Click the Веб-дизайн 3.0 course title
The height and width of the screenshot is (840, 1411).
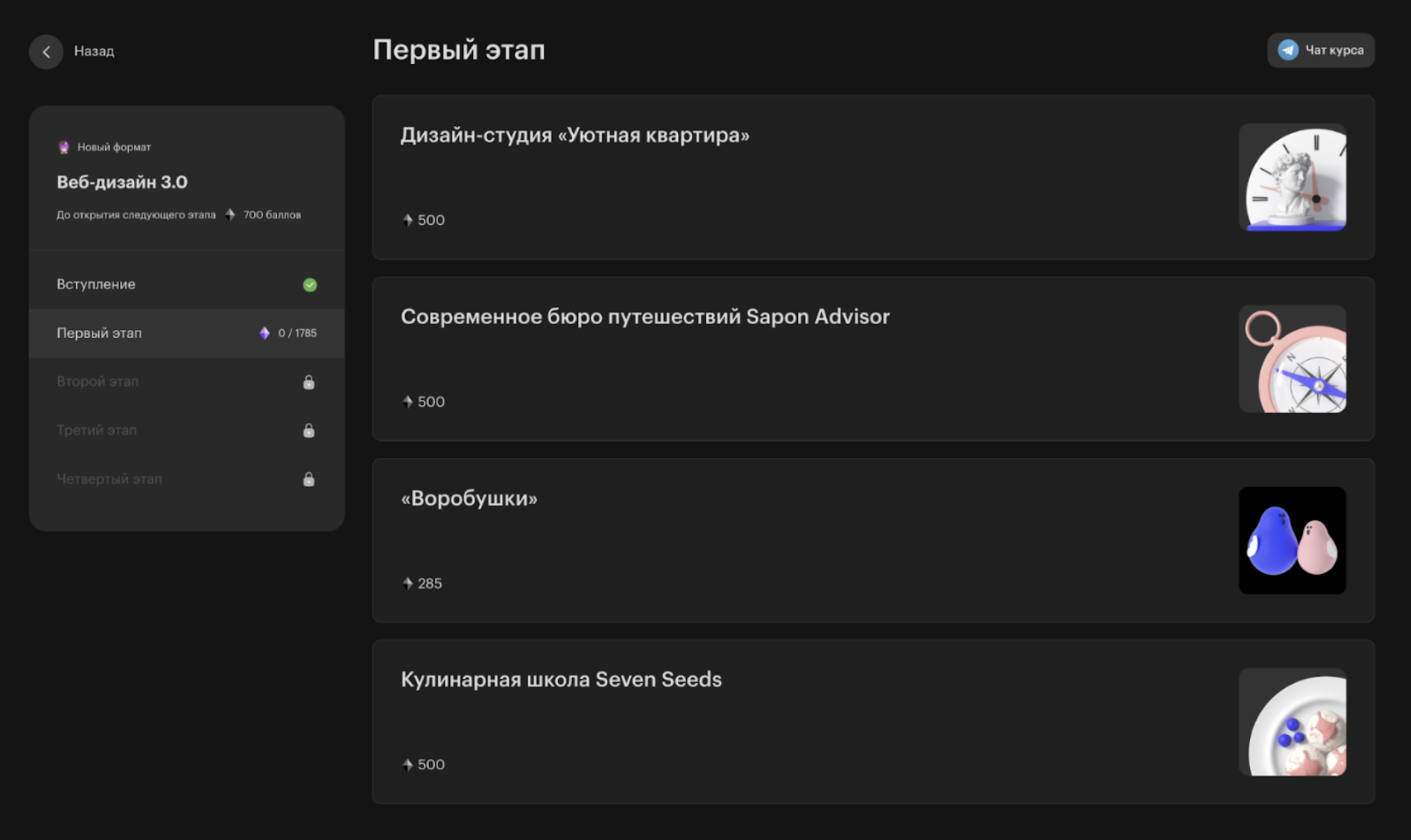tap(123, 182)
